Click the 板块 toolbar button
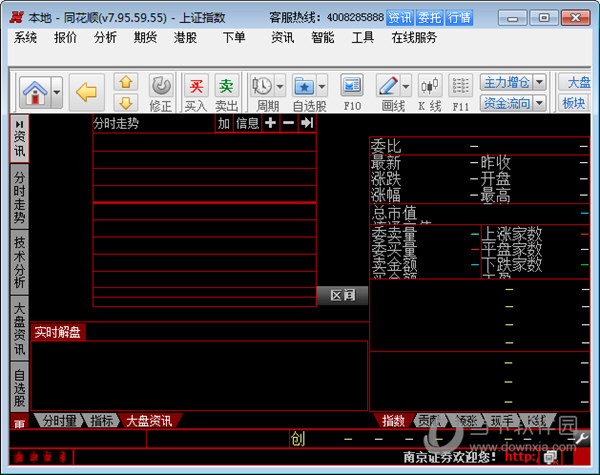The height and width of the screenshot is (475, 600). point(574,103)
